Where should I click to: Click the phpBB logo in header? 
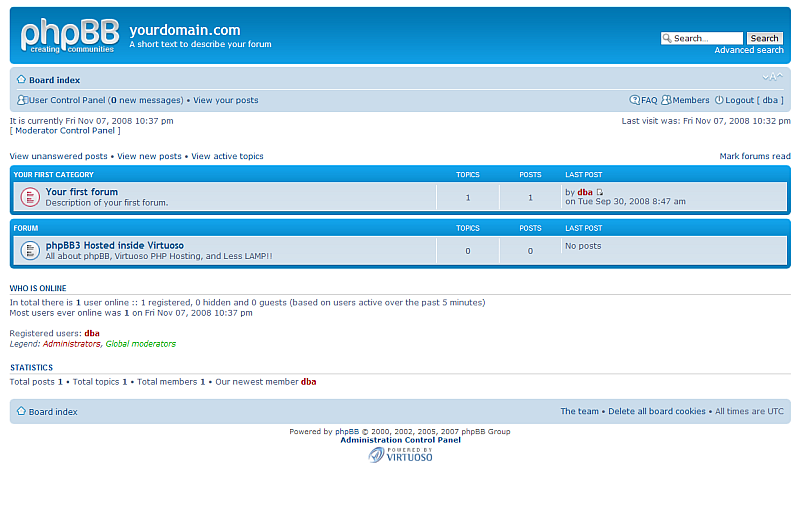tap(69, 36)
